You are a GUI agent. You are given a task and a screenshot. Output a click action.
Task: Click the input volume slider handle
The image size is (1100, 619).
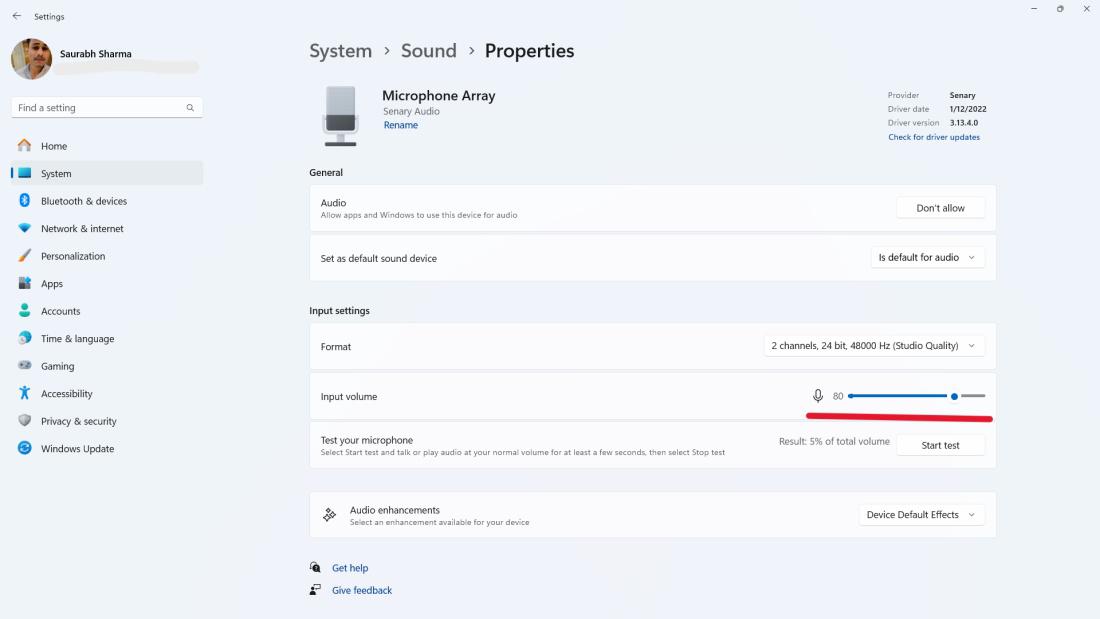click(x=954, y=397)
